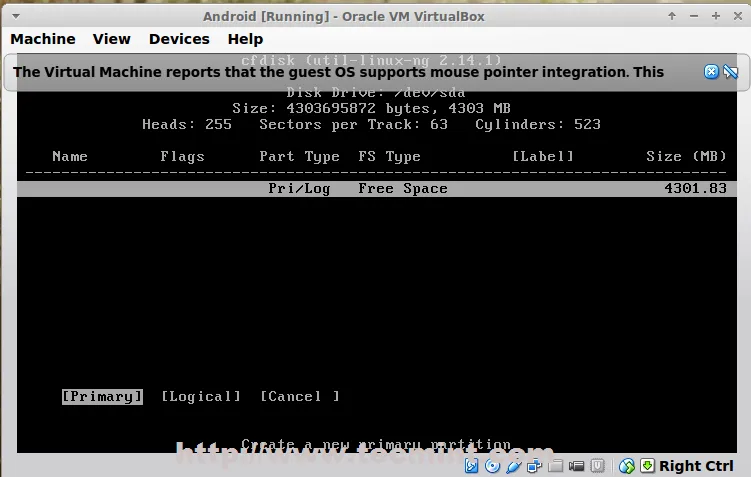The height and width of the screenshot is (477, 751).
Task: Click the Size (MB) column header
Action: pos(686,156)
